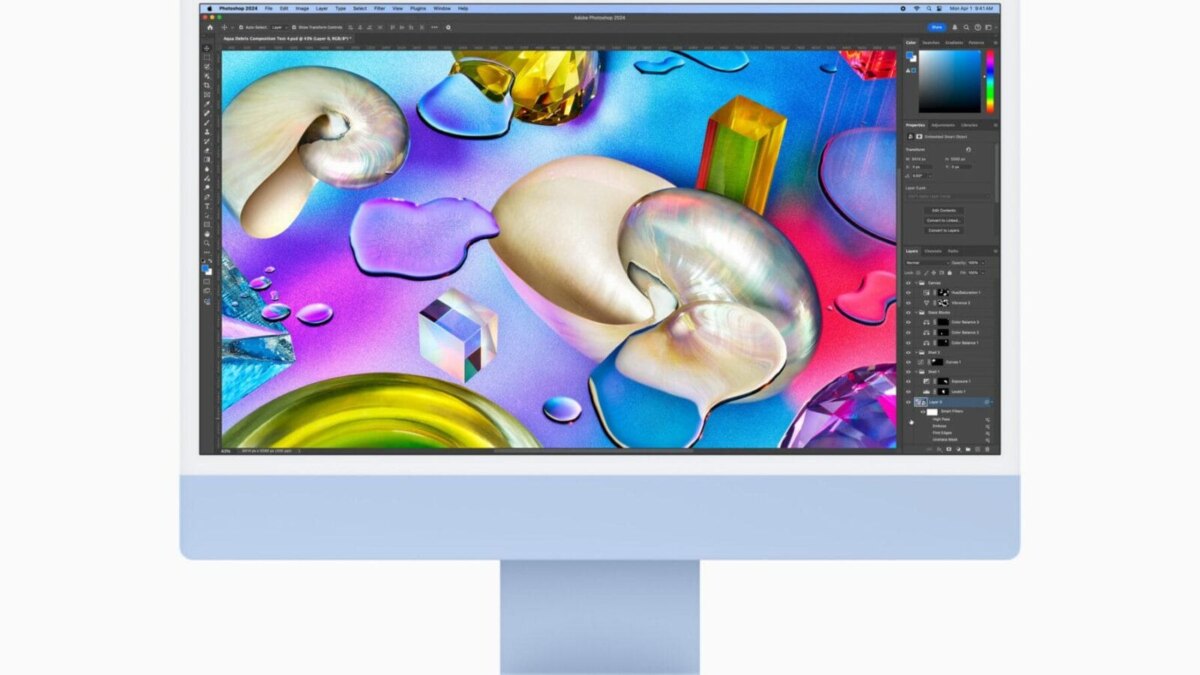Screen dimensions: 1200x675
Task: Create a new layer from the Layers panel
Action: click(976, 447)
